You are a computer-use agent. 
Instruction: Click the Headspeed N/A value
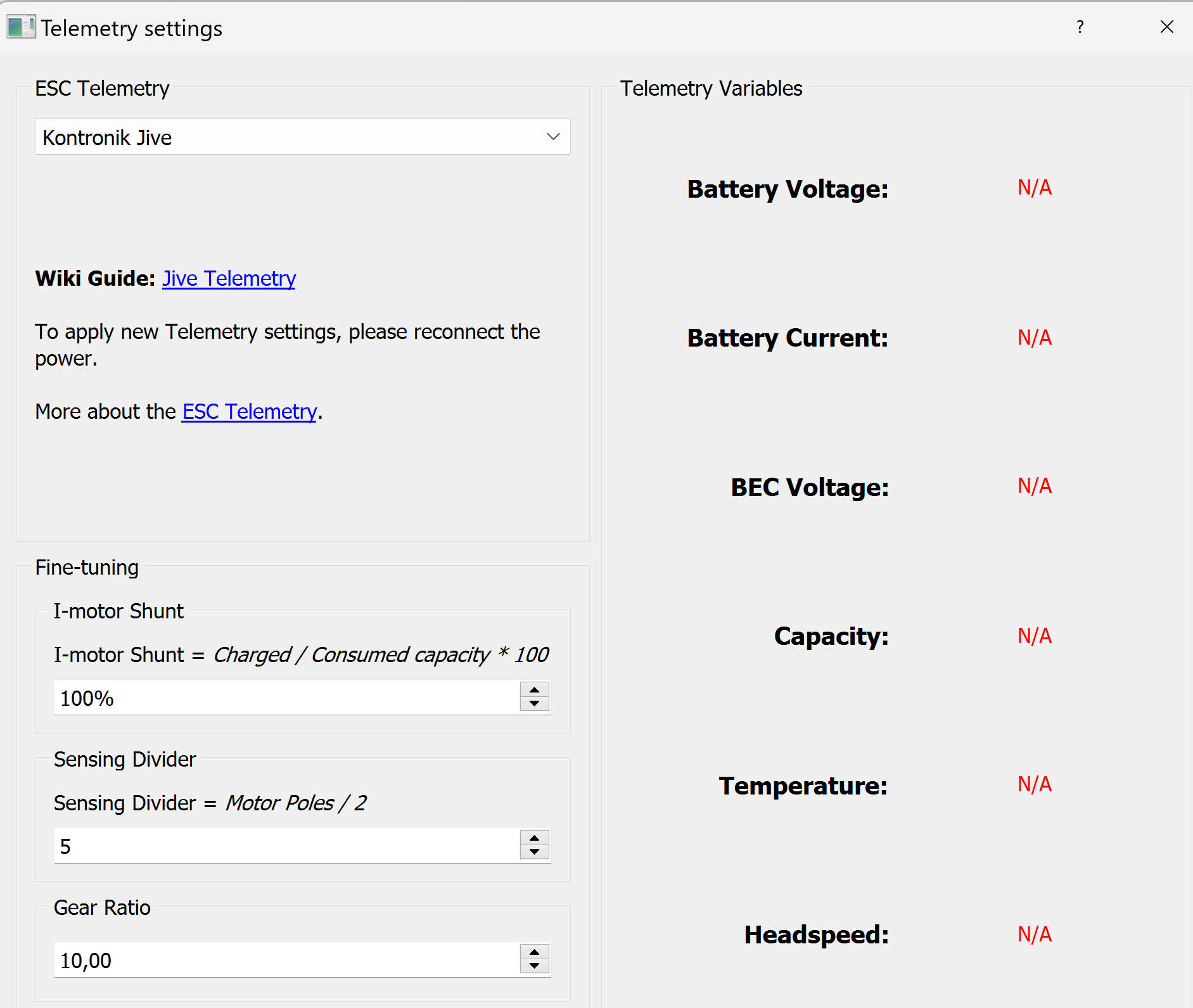[x=1034, y=935]
